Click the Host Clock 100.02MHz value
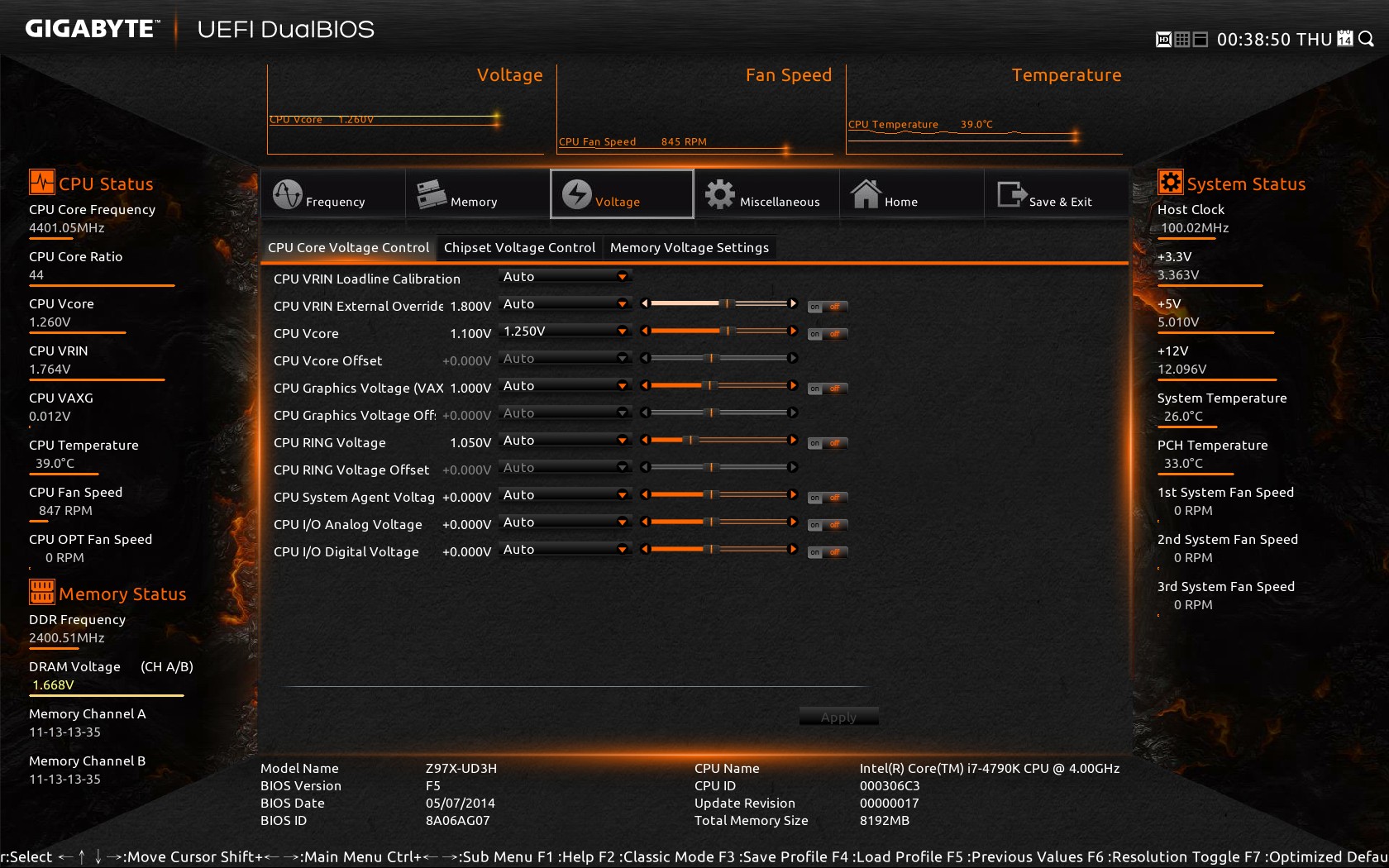 1195,227
